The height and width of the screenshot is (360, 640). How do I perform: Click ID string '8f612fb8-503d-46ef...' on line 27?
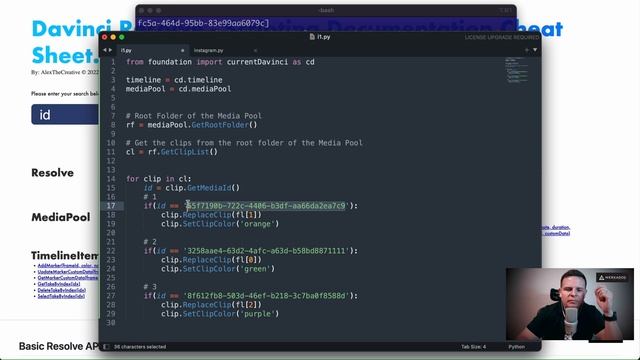(x=266, y=296)
